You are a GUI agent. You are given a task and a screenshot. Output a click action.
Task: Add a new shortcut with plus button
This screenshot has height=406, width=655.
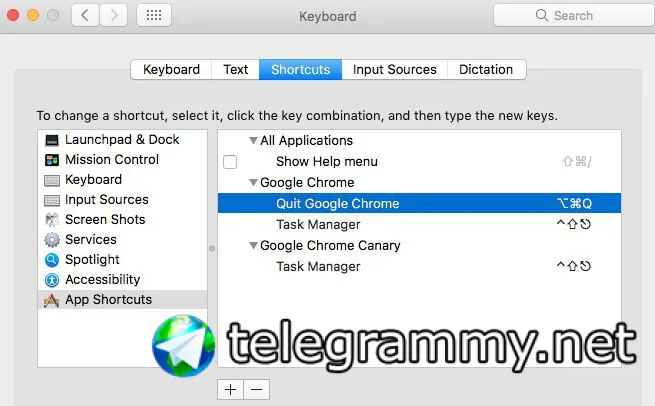(x=231, y=389)
